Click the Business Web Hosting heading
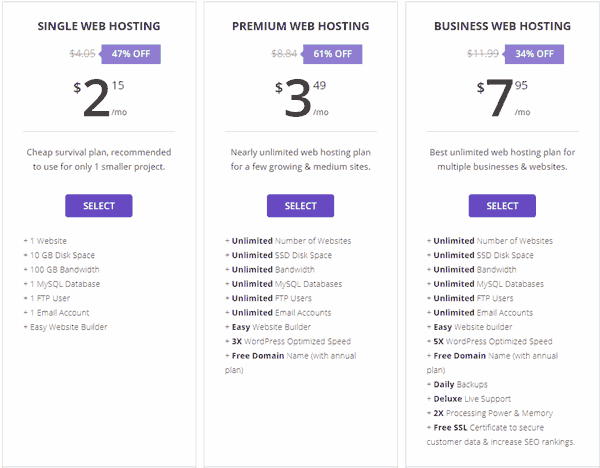This screenshot has width=600, height=468. point(502,24)
